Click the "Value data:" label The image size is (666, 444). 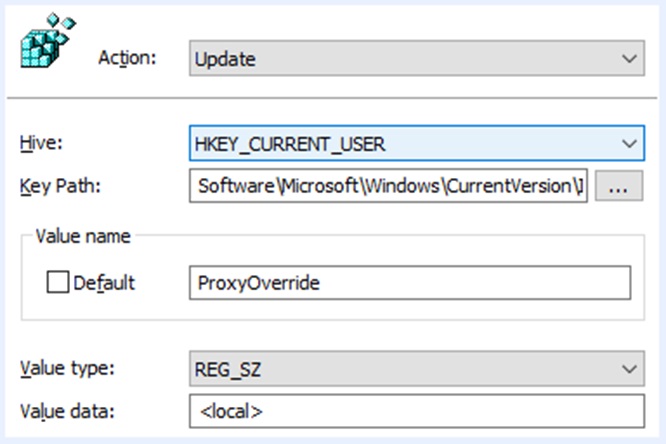67,408
